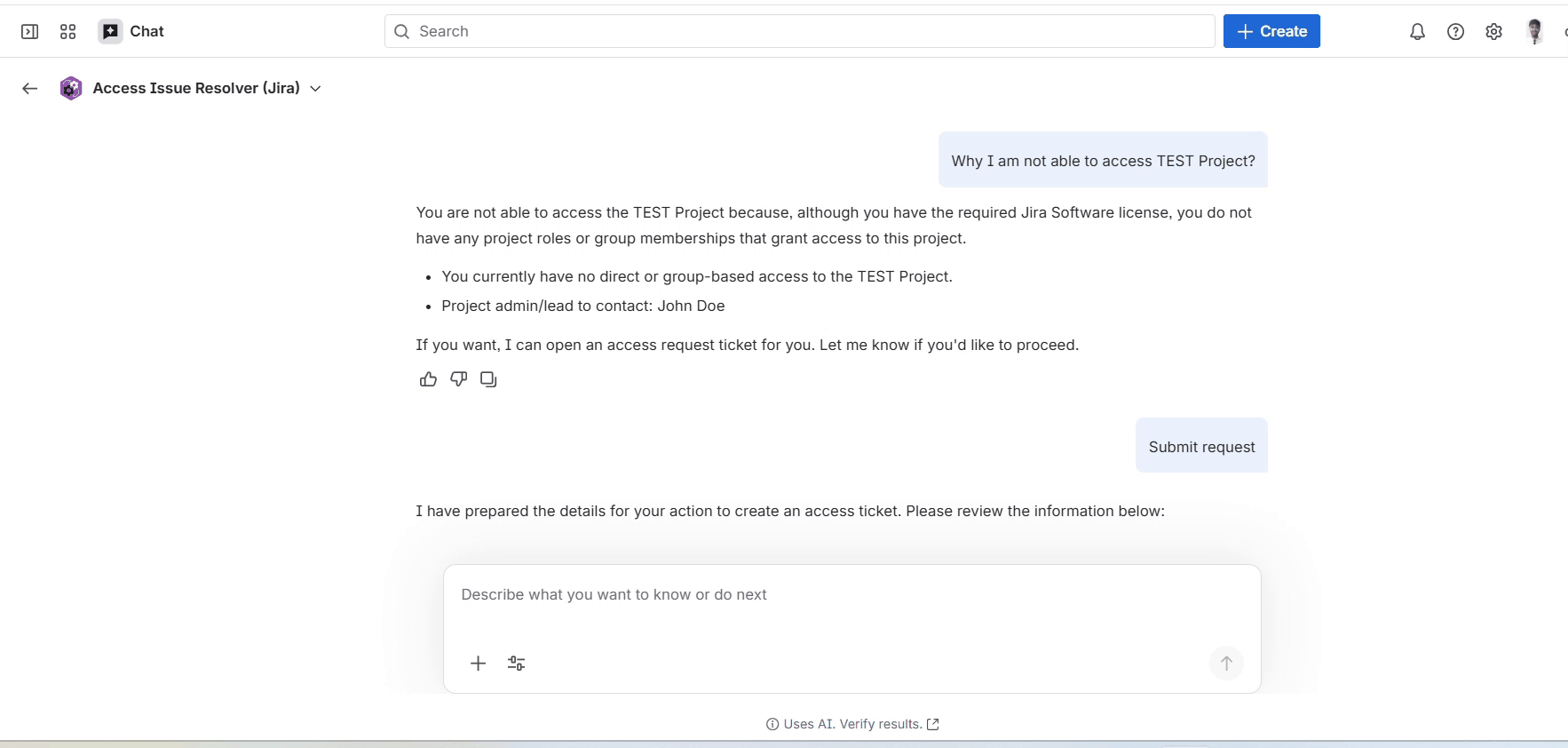The width and height of the screenshot is (1568, 748).
Task: Click the Access Issue Resolver agent icon
Action: pos(71,88)
